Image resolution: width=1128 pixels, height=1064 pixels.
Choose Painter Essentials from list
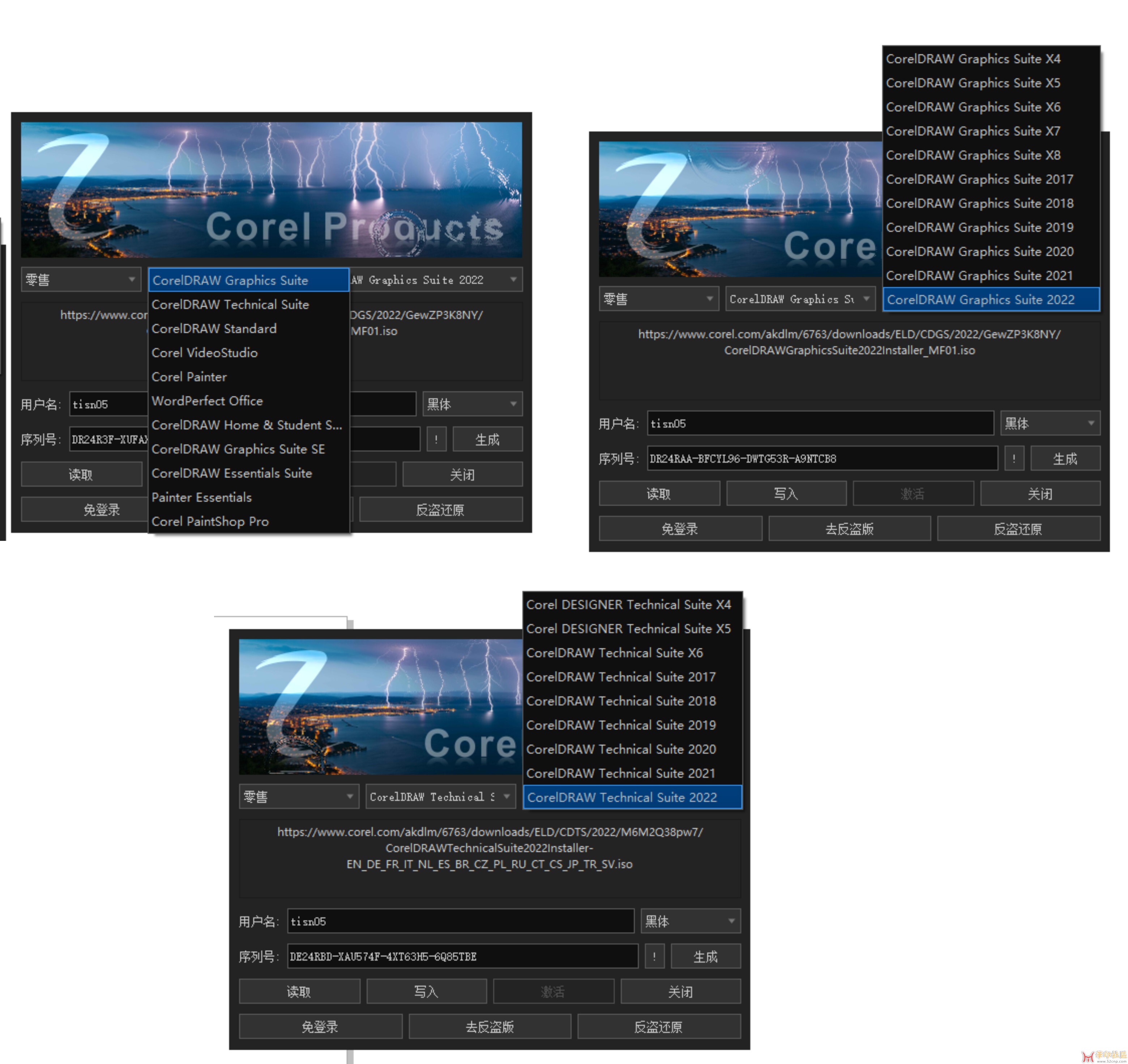pos(248,497)
